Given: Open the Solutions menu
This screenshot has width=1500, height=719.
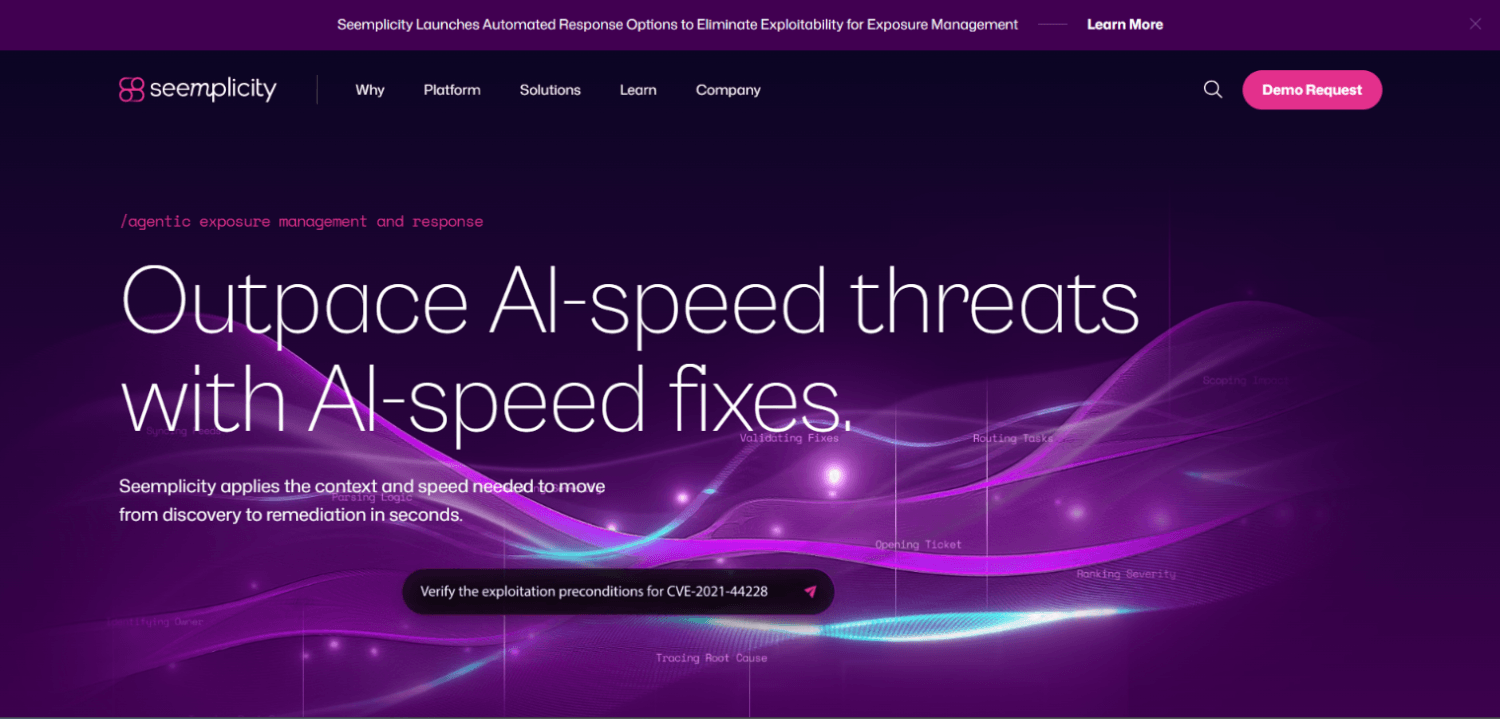Looking at the screenshot, I should 550,90.
